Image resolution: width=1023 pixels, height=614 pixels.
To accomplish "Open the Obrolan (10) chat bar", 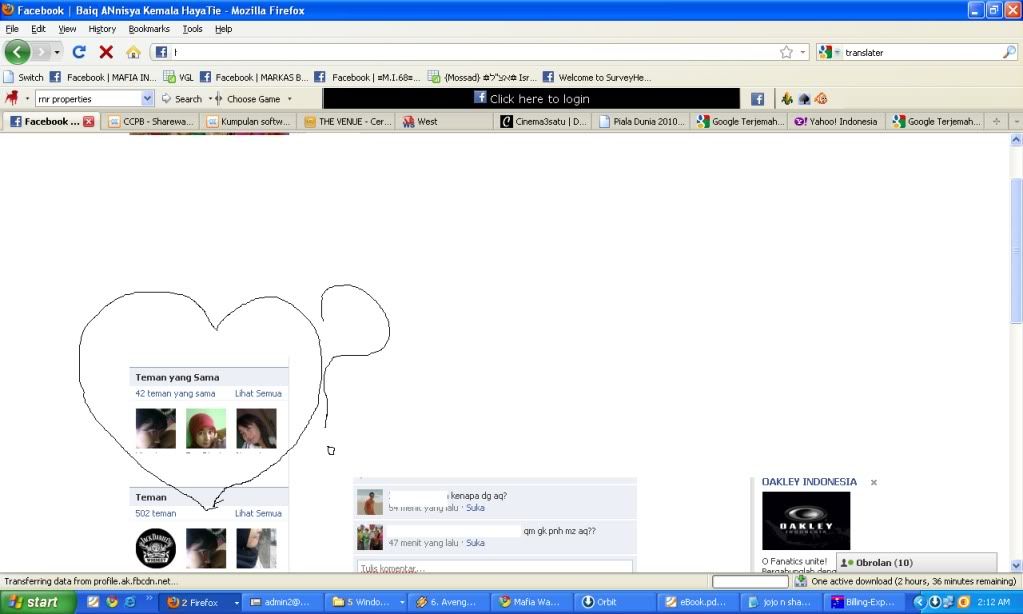I will pos(916,562).
